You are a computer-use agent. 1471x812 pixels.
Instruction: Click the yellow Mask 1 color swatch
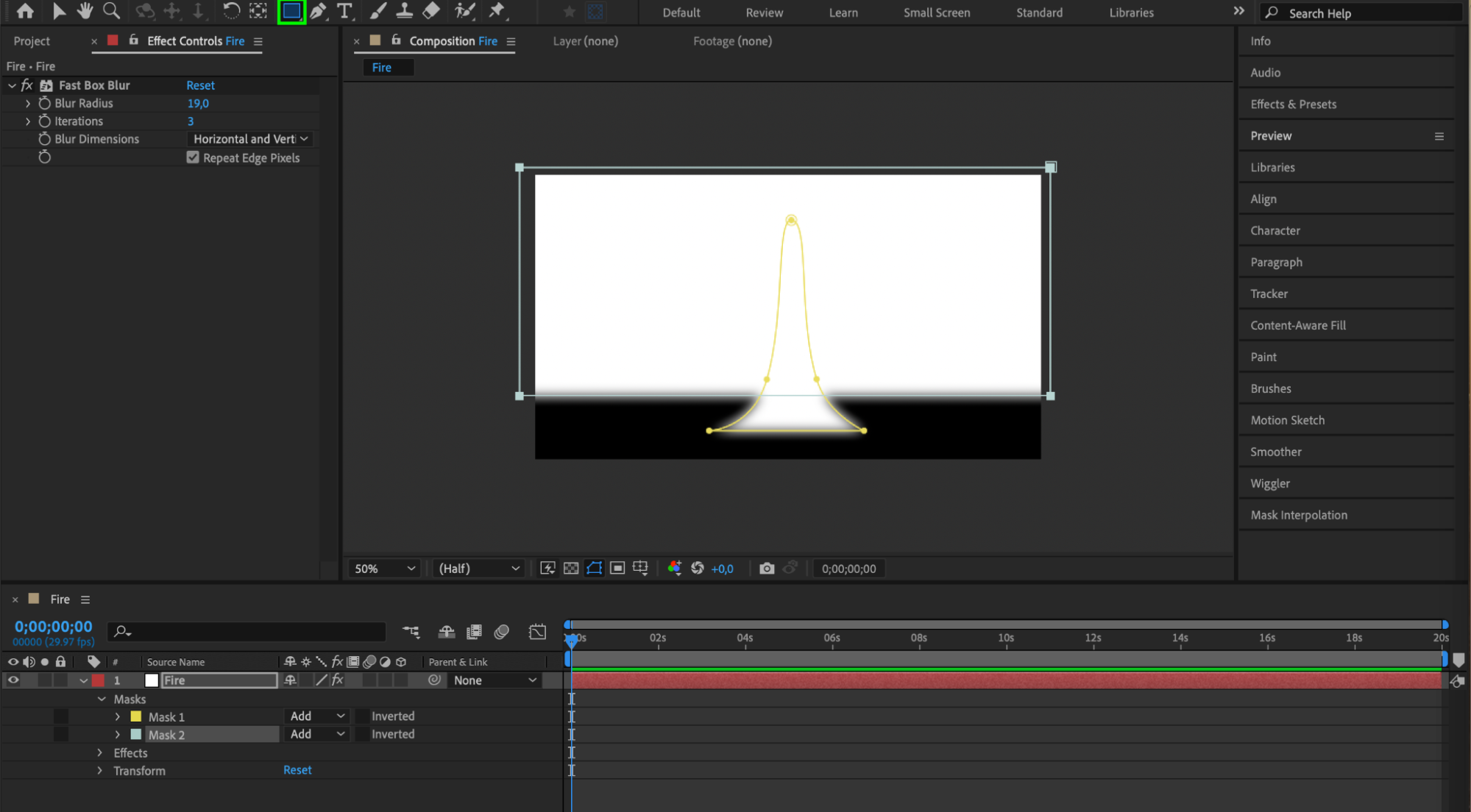point(136,716)
